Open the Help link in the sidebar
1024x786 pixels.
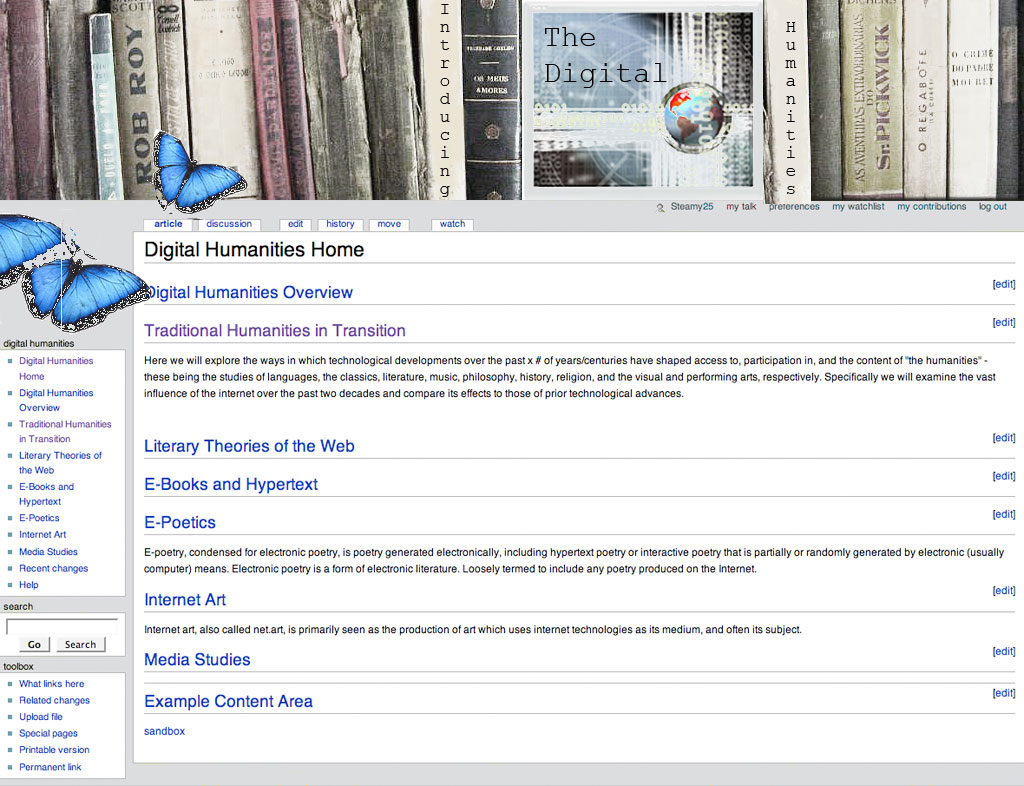[29, 585]
